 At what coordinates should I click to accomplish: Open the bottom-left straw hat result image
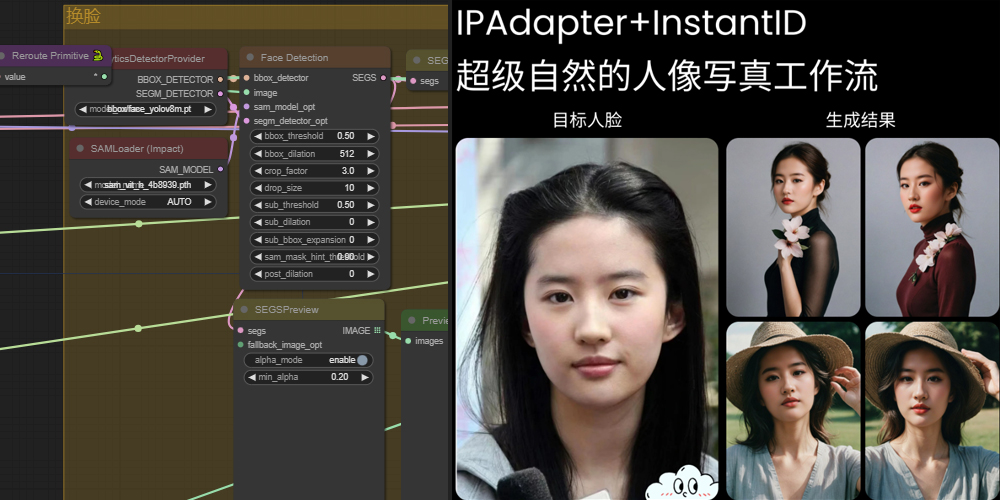point(793,411)
